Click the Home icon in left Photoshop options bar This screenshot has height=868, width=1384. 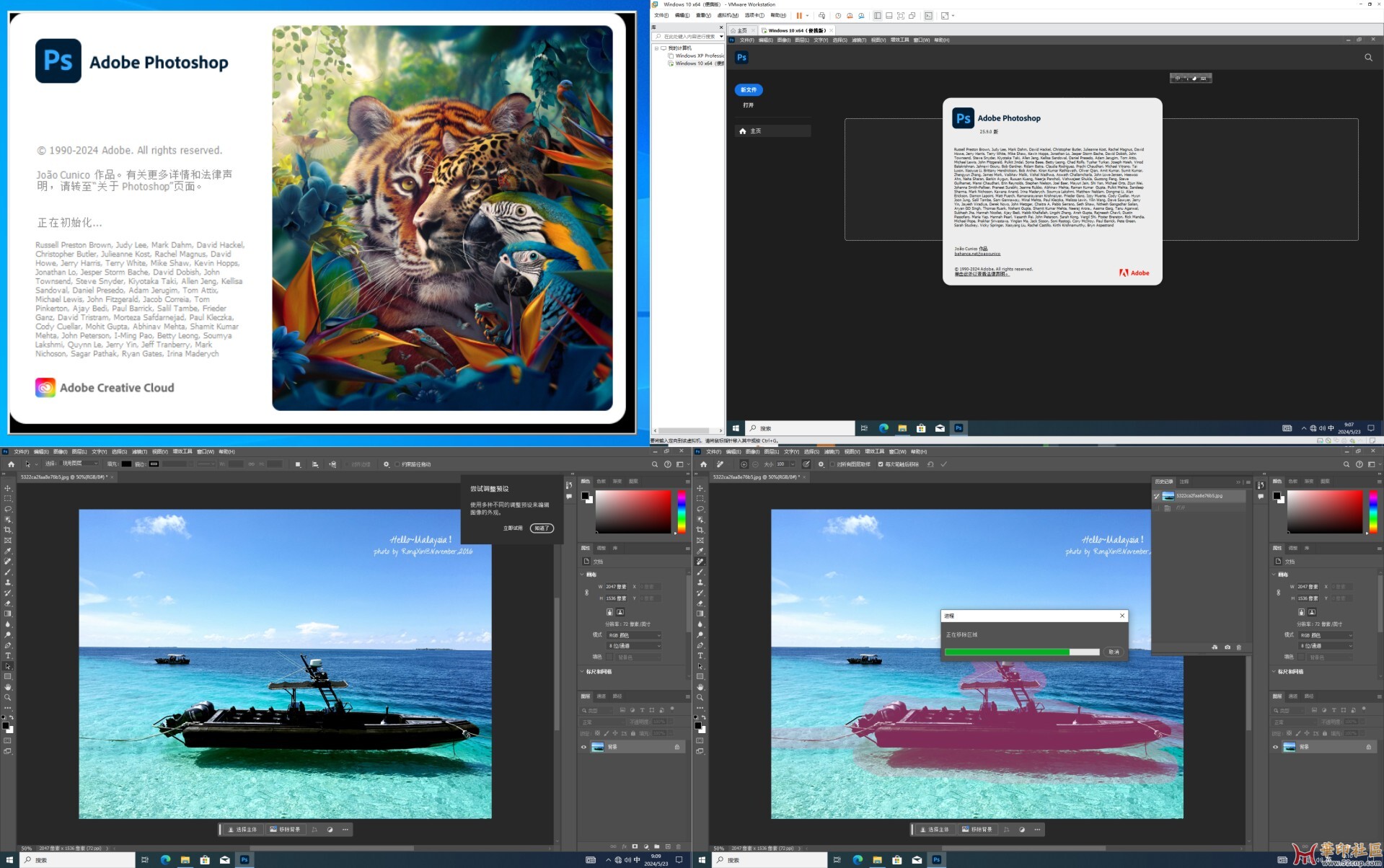(x=11, y=464)
